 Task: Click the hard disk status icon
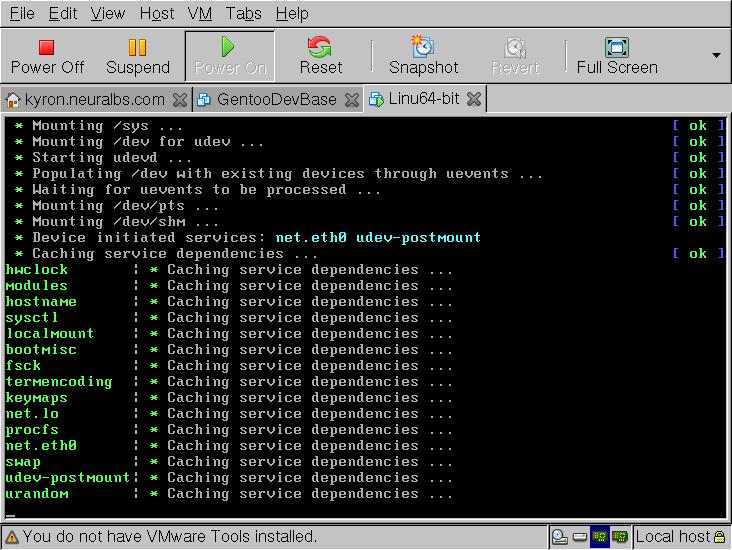(x=579, y=537)
